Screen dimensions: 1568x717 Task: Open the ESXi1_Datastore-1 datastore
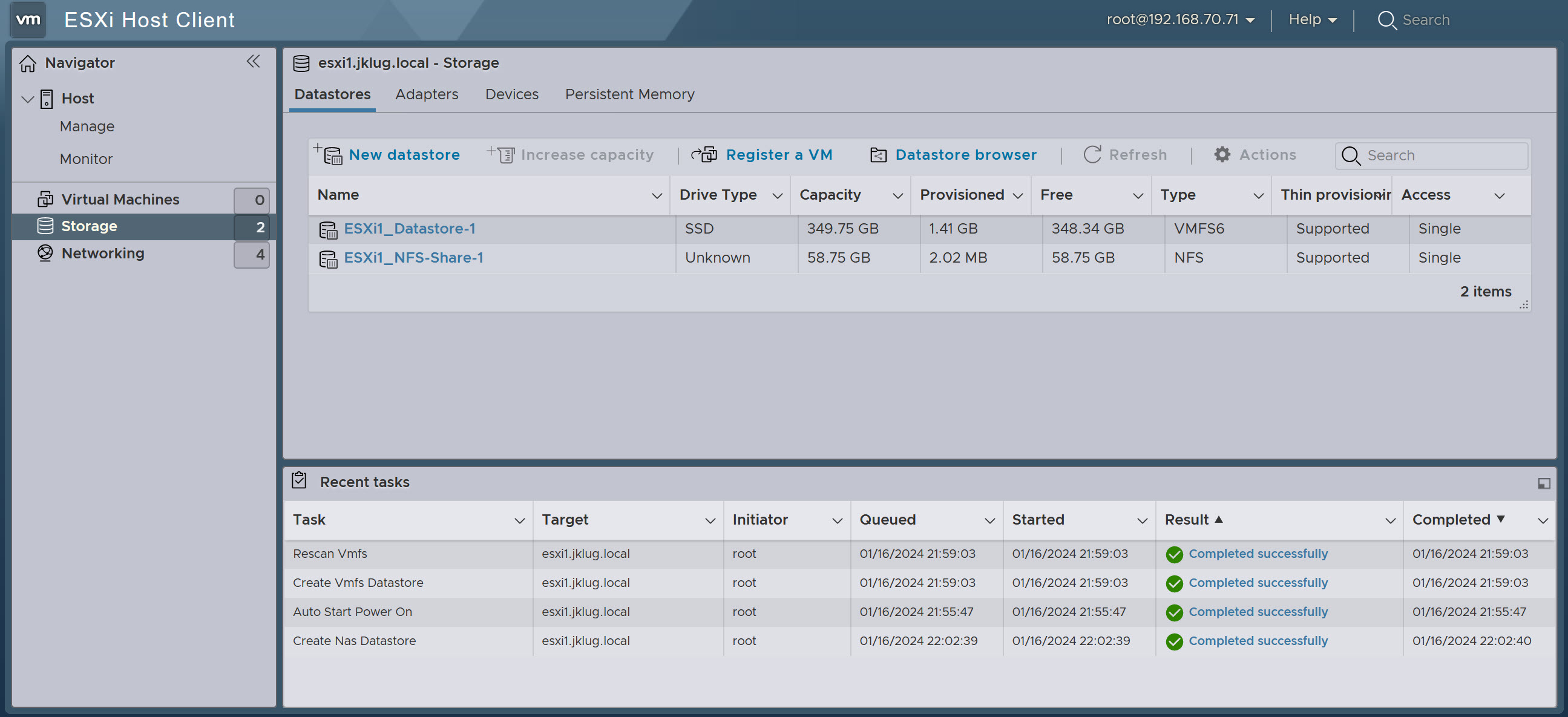pos(409,229)
